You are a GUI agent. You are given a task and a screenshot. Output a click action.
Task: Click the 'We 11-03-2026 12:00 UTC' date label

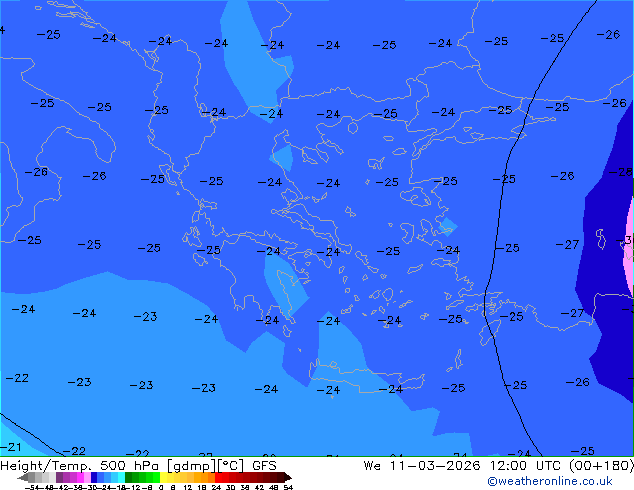point(462,466)
